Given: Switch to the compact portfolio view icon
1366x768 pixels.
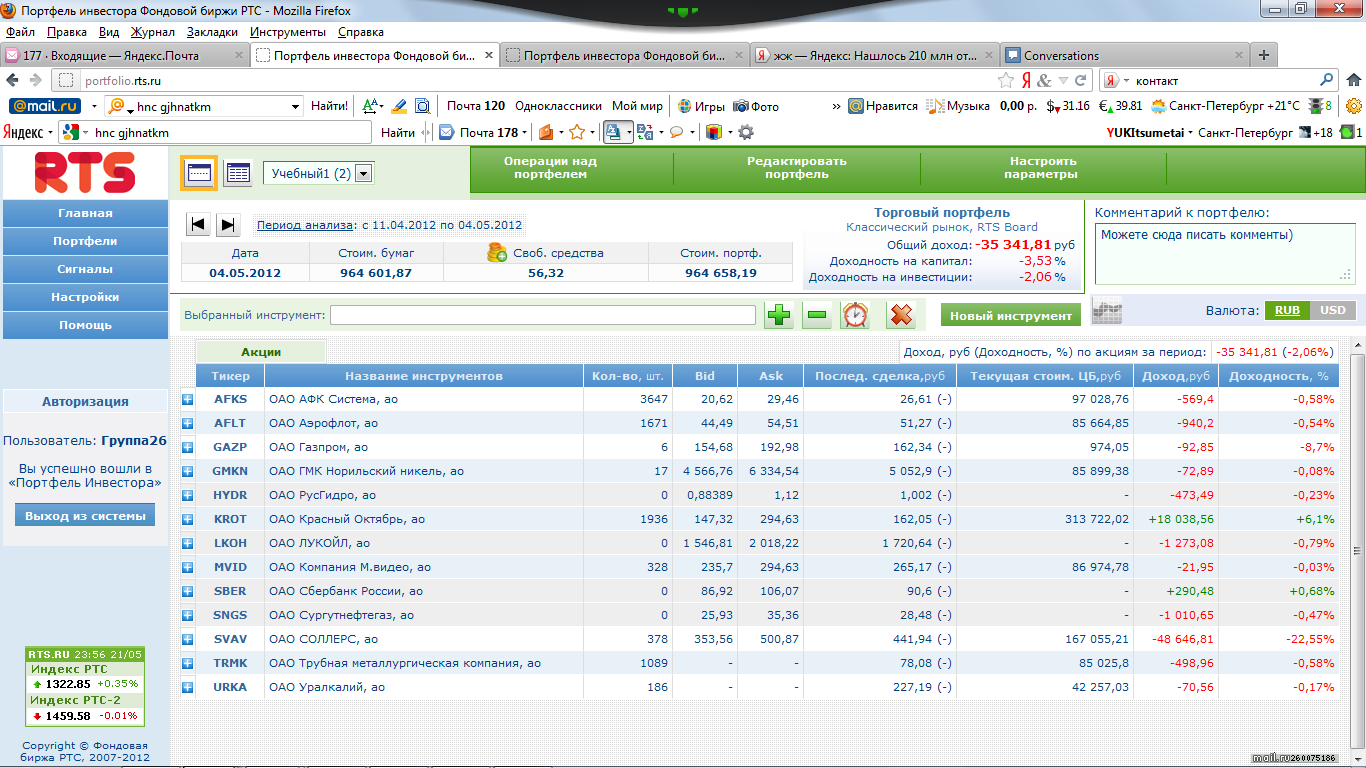Looking at the screenshot, I should point(198,173).
